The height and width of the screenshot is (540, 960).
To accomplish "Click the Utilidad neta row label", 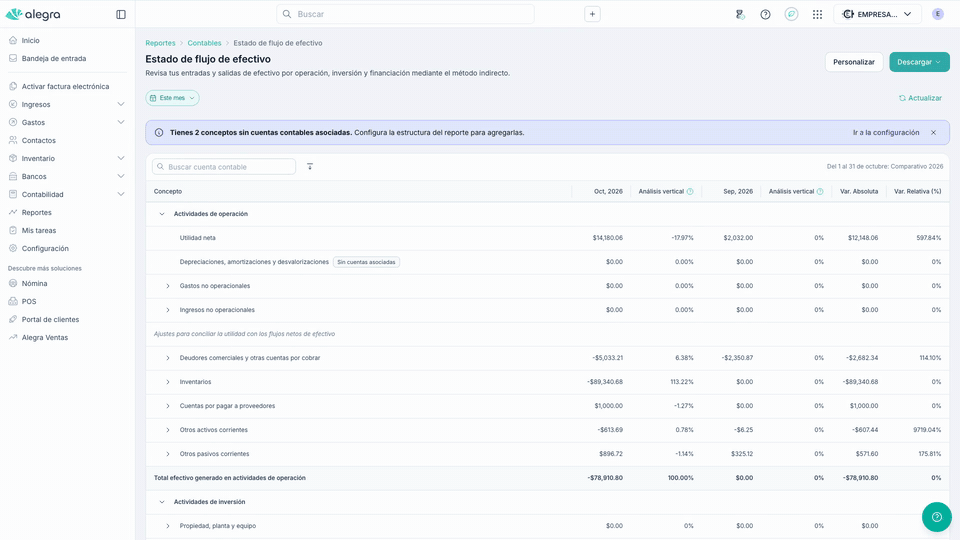I will (x=197, y=238).
